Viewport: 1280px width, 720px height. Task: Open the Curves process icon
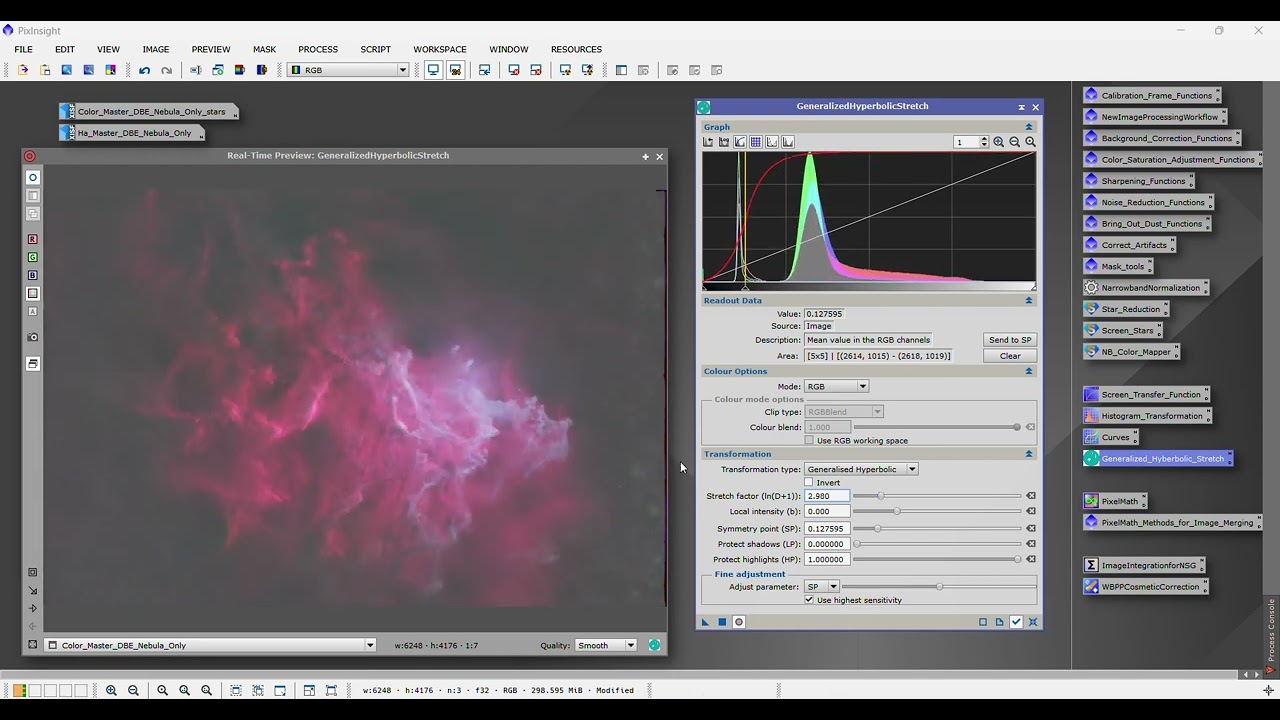click(1114, 437)
